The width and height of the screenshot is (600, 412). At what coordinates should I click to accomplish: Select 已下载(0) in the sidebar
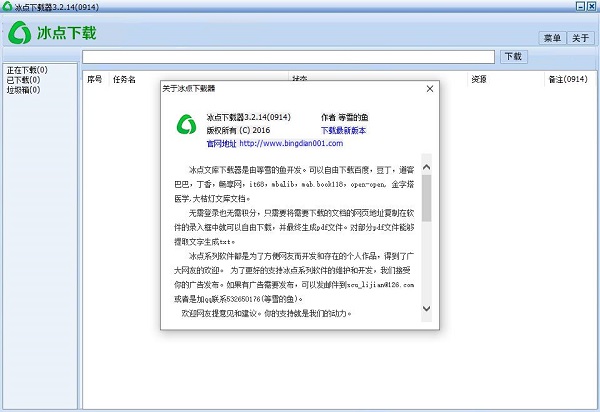tap(23, 80)
